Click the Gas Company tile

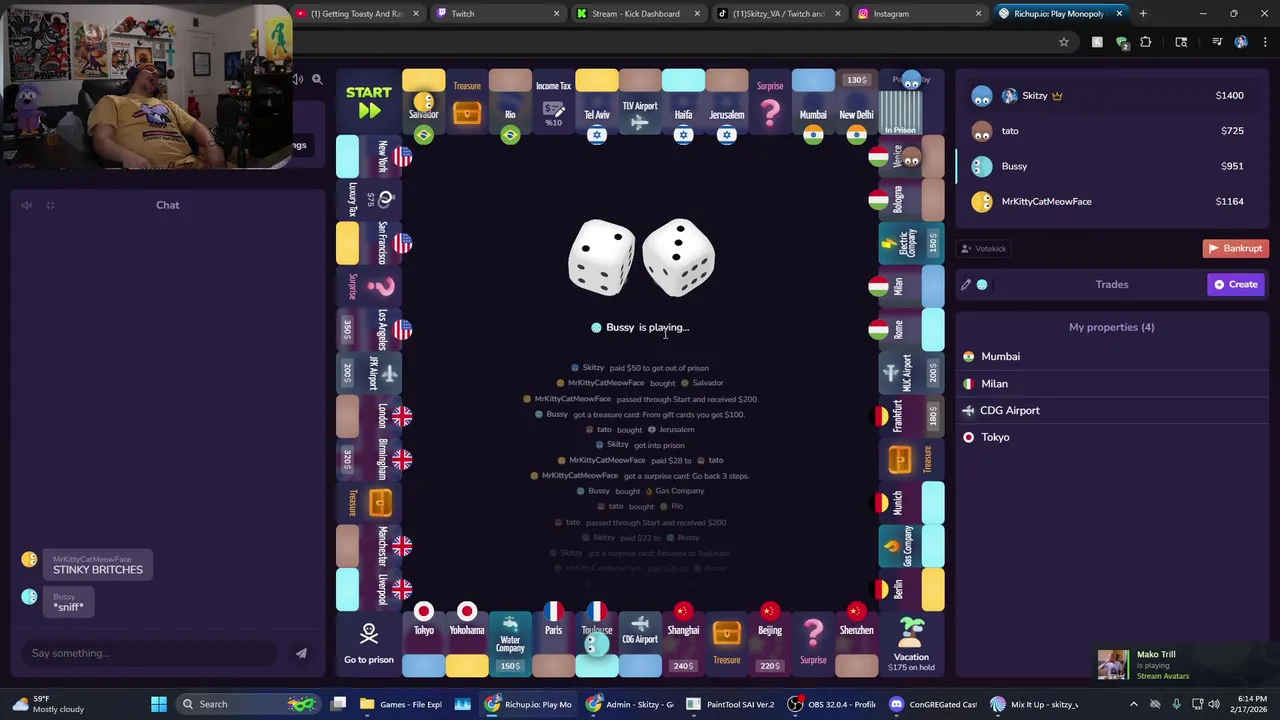click(911, 546)
